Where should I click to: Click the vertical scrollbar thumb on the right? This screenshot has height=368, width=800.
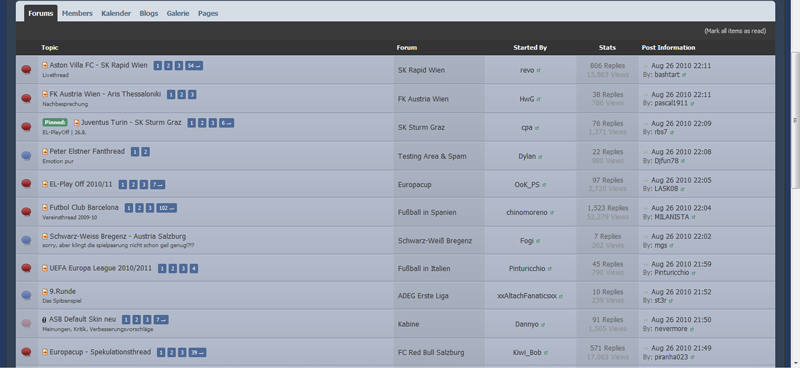[795, 120]
